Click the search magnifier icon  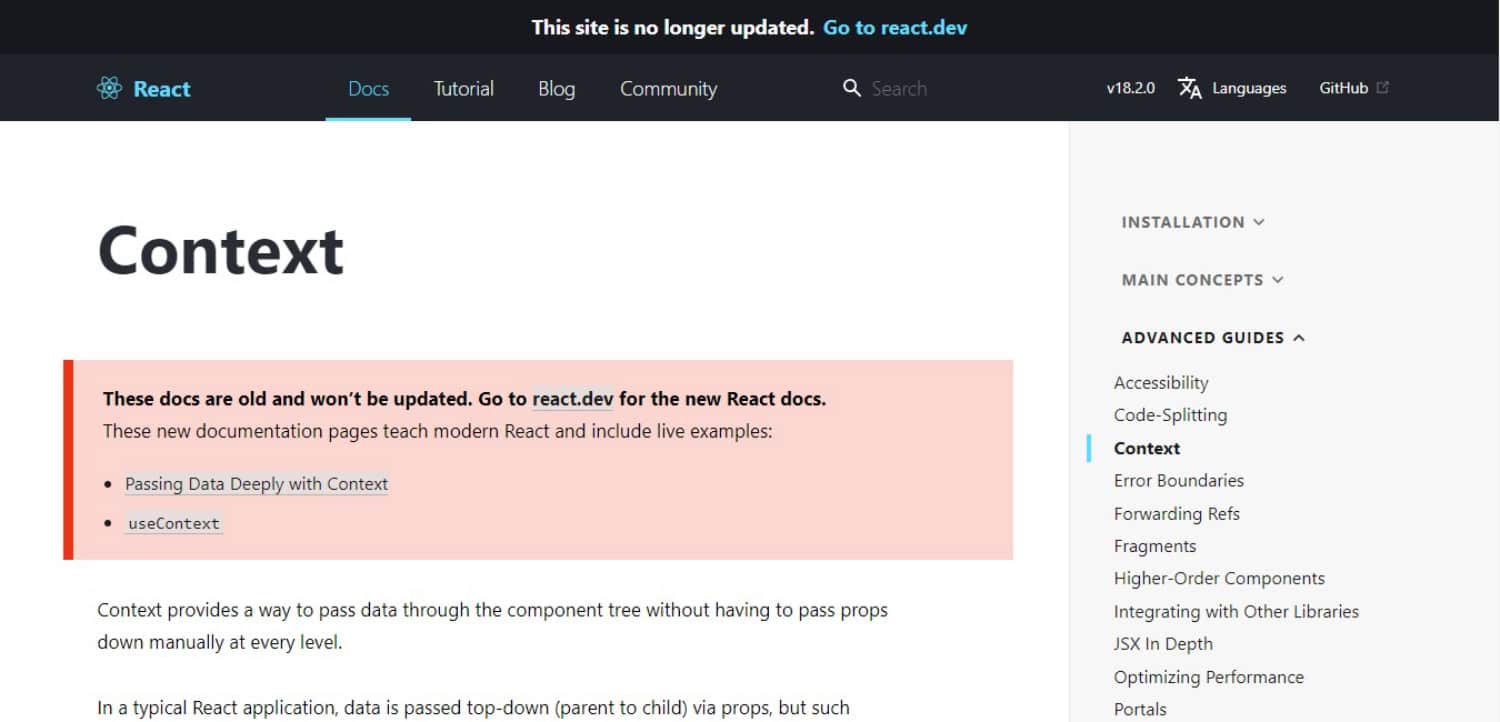click(852, 88)
